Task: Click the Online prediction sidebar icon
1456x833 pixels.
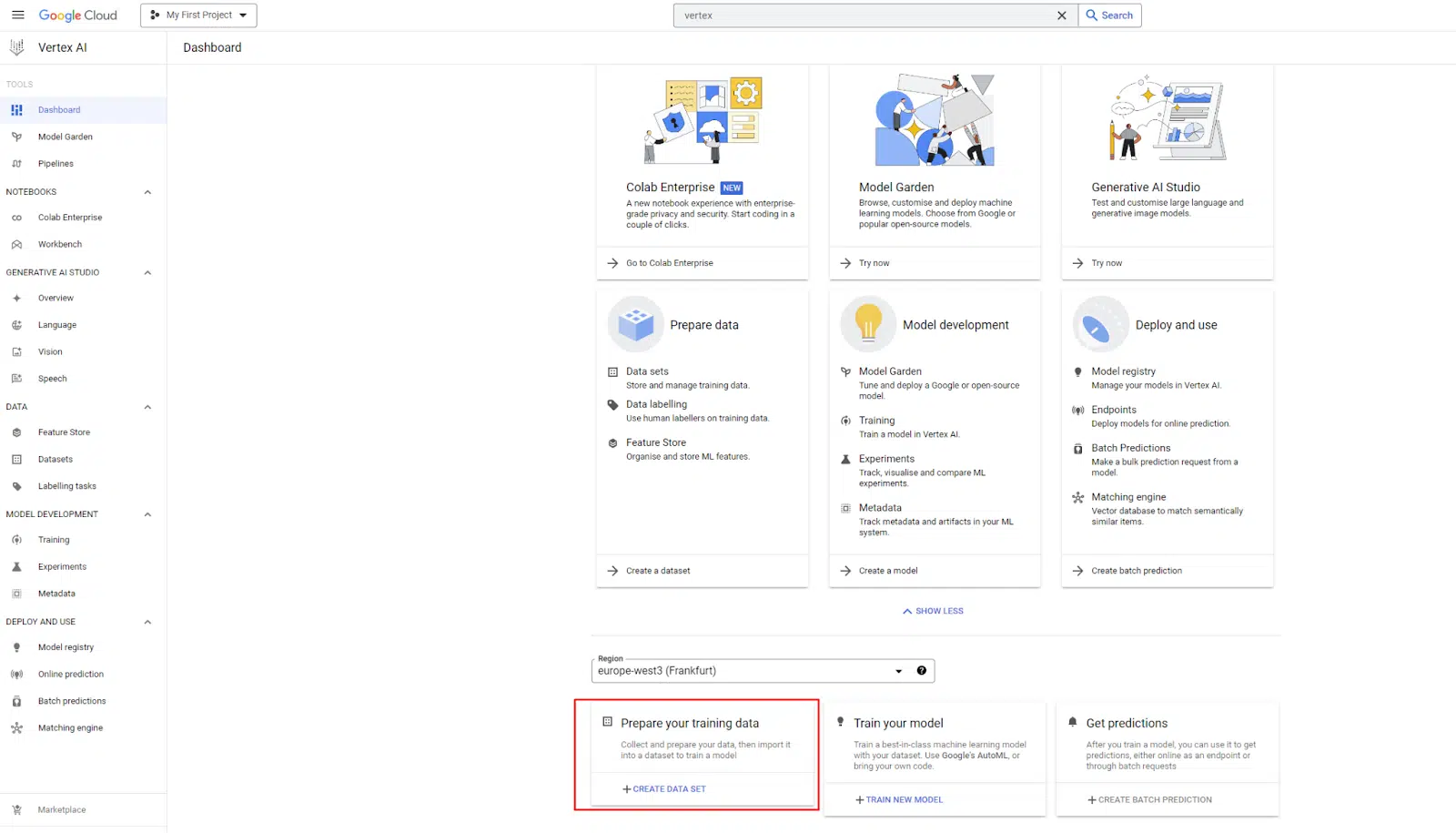Action: [x=16, y=675]
